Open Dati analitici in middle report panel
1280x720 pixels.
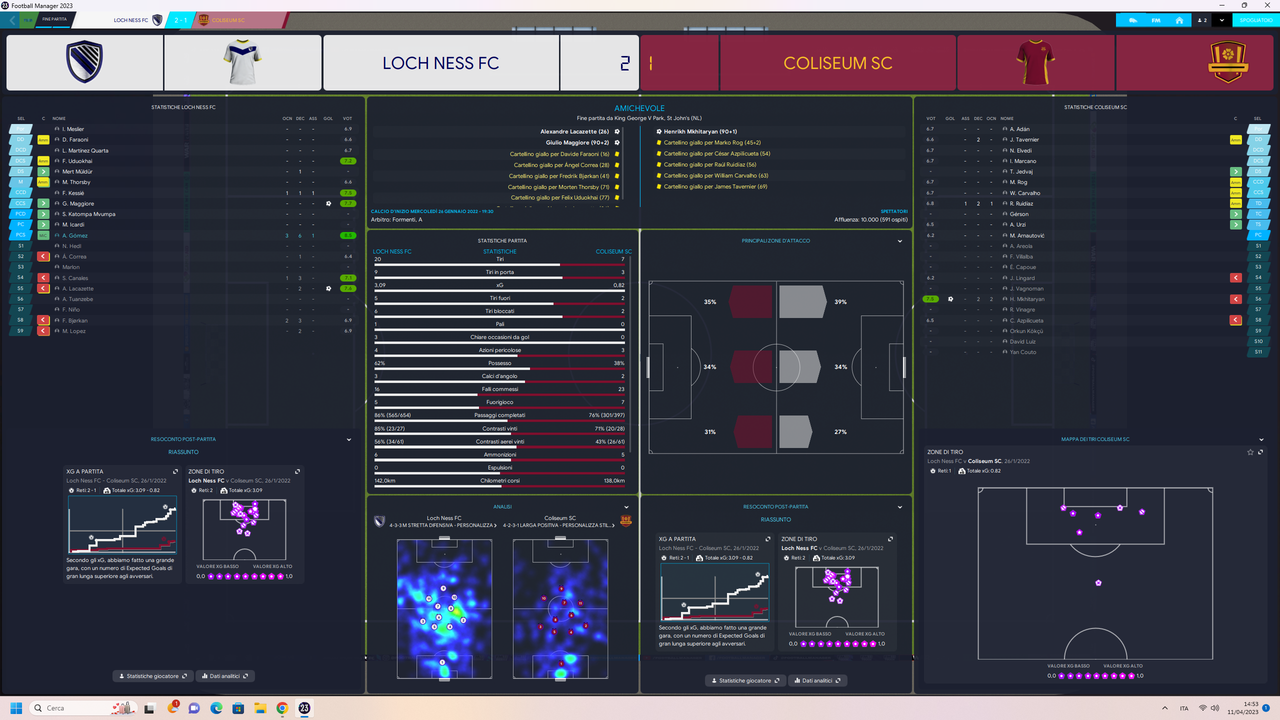point(818,681)
